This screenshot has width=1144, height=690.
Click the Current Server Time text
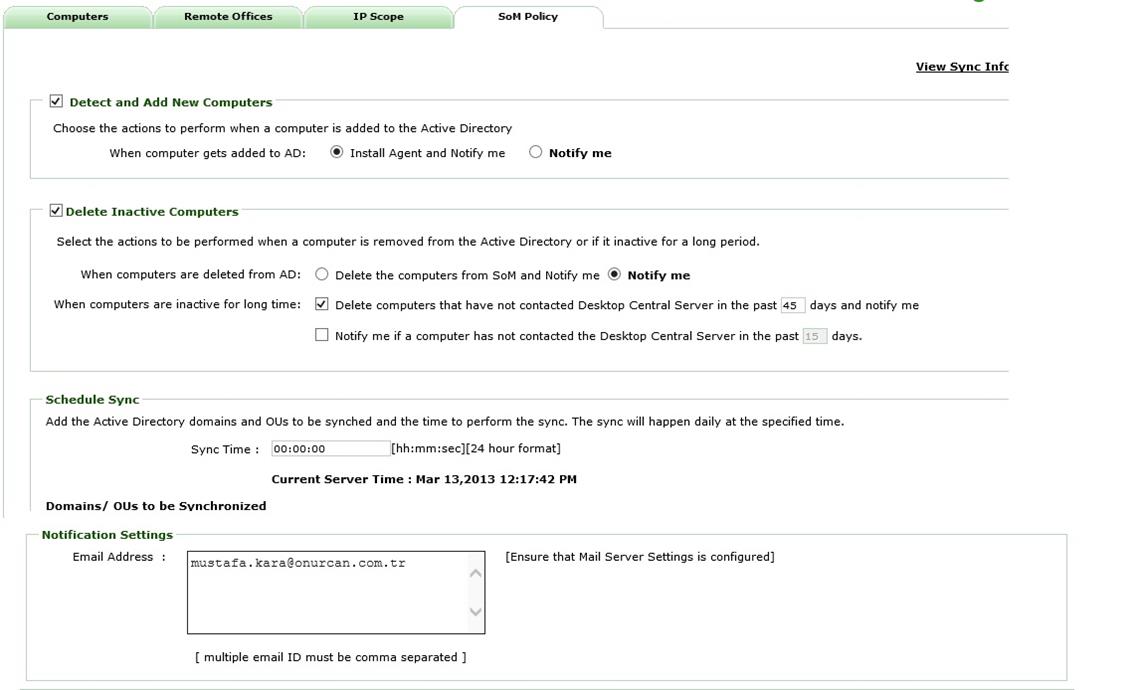click(x=424, y=479)
